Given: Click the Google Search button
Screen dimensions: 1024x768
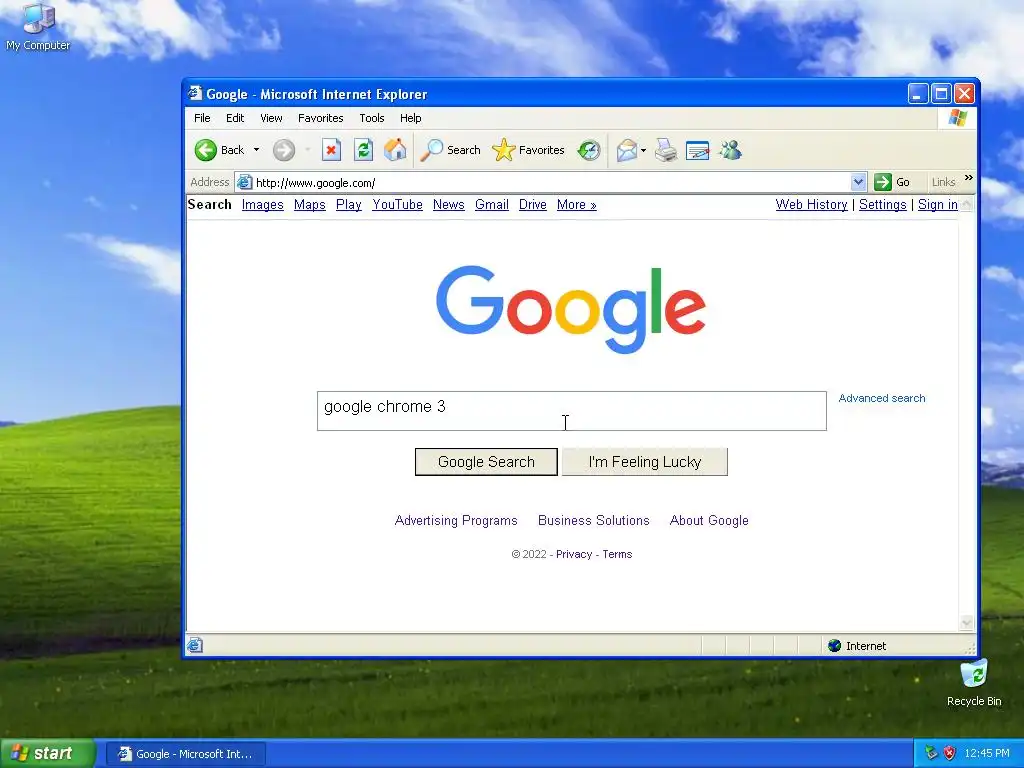Looking at the screenshot, I should [x=487, y=462].
